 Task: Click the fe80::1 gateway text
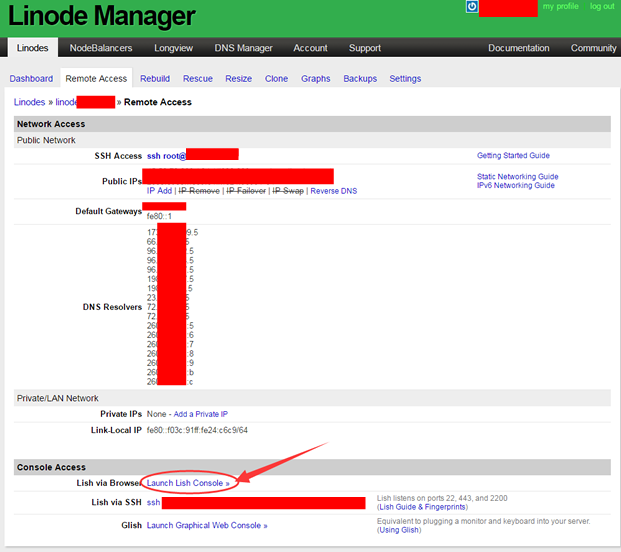point(159,216)
